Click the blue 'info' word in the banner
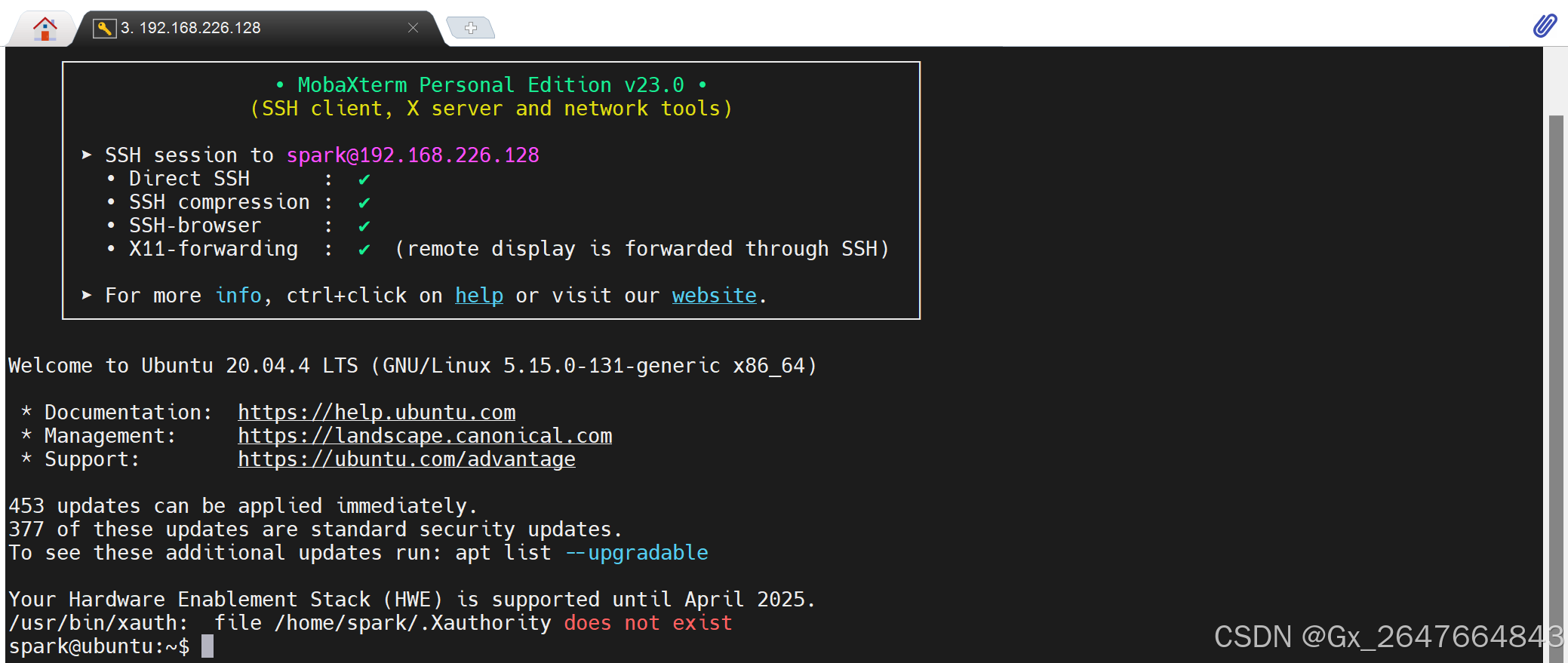The height and width of the screenshot is (663, 1568). pos(238,296)
